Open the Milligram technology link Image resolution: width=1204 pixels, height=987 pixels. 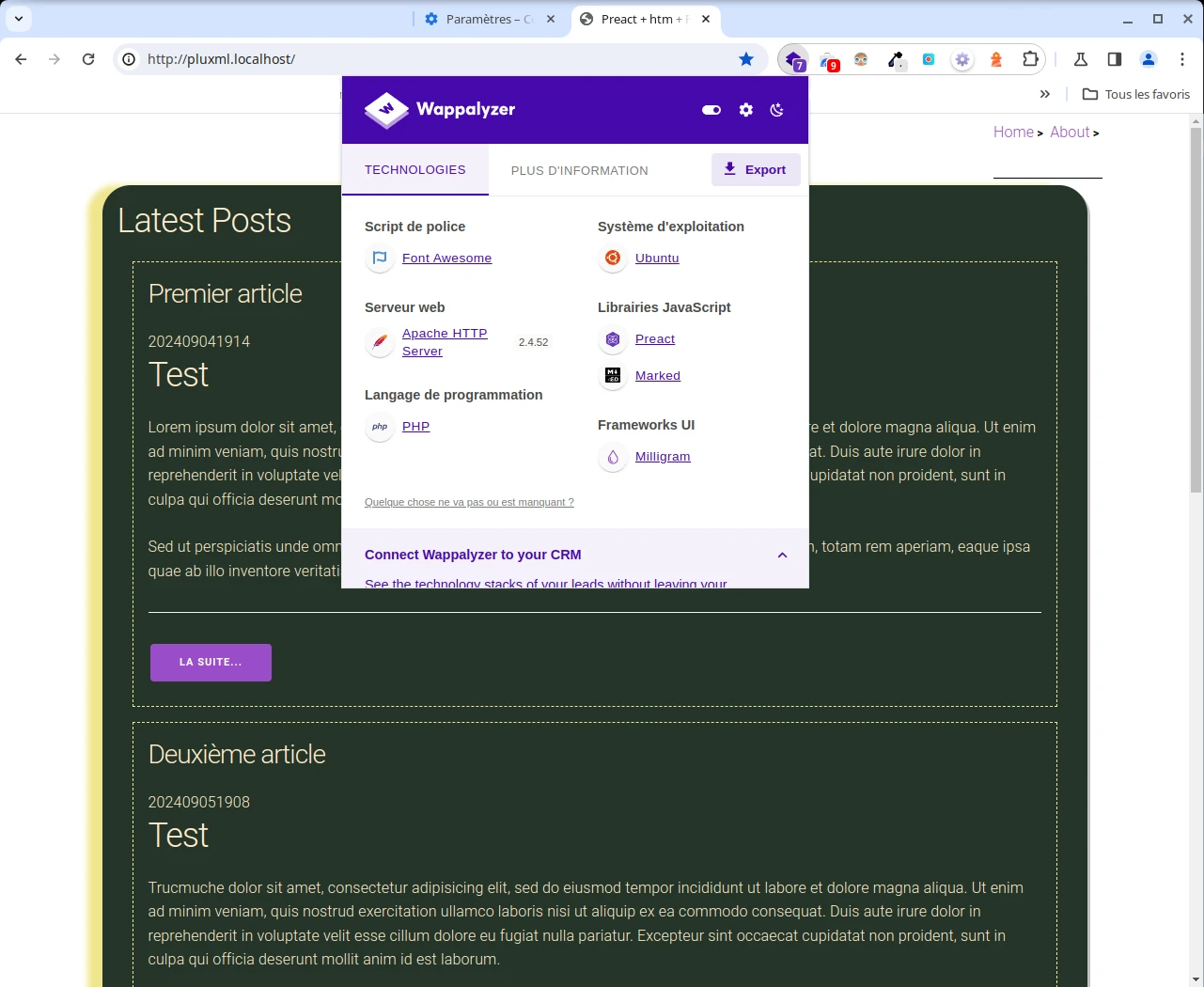coord(663,456)
